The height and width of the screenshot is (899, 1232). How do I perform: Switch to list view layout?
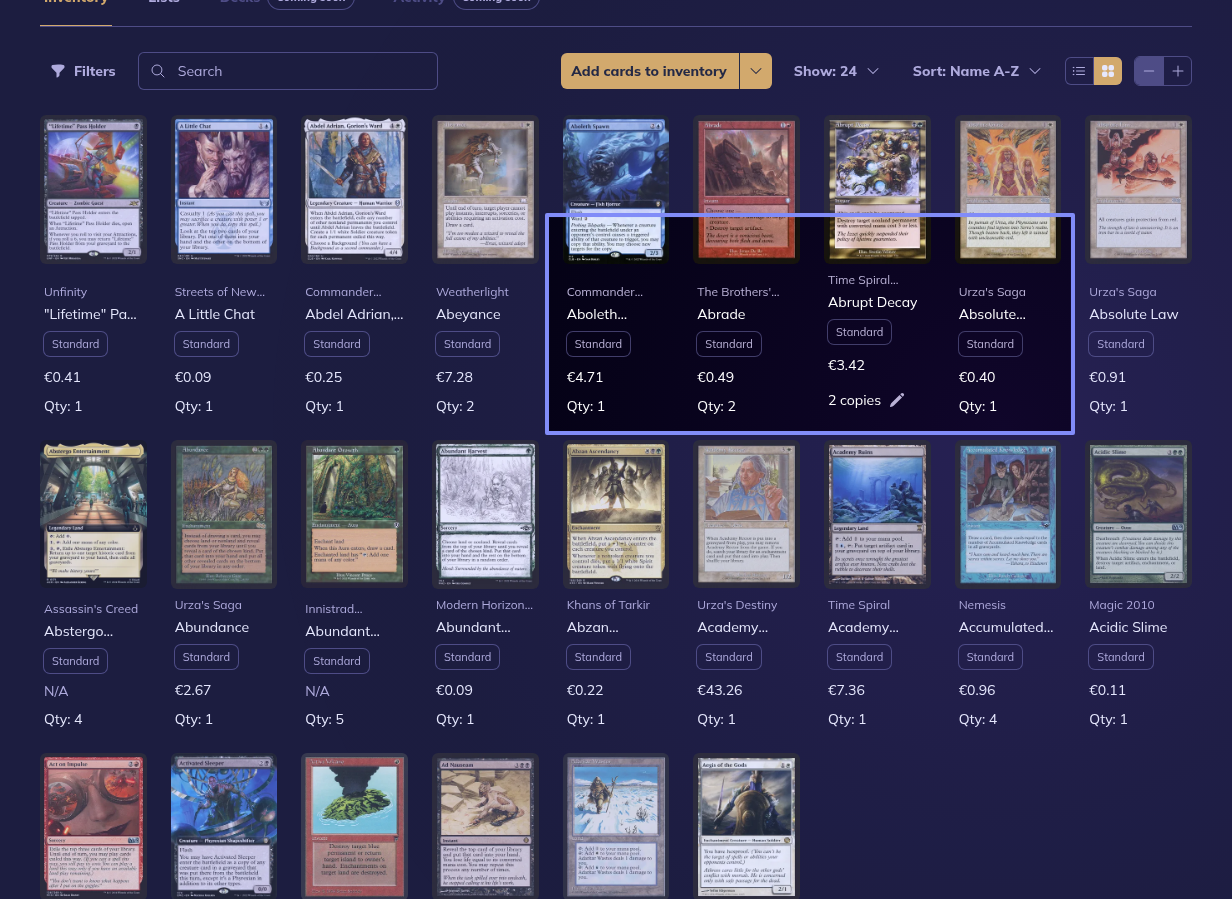point(1079,71)
